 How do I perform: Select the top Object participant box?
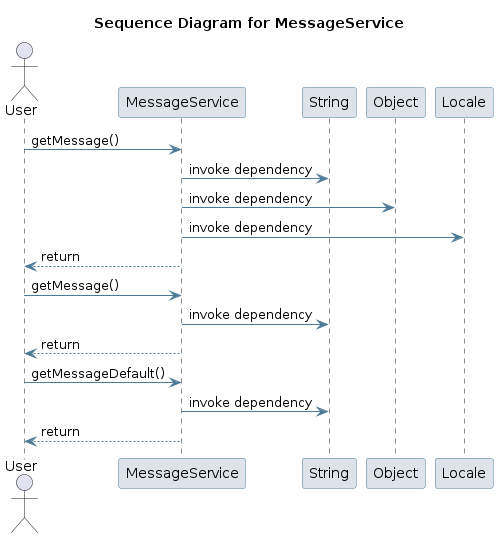[x=396, y=102]
